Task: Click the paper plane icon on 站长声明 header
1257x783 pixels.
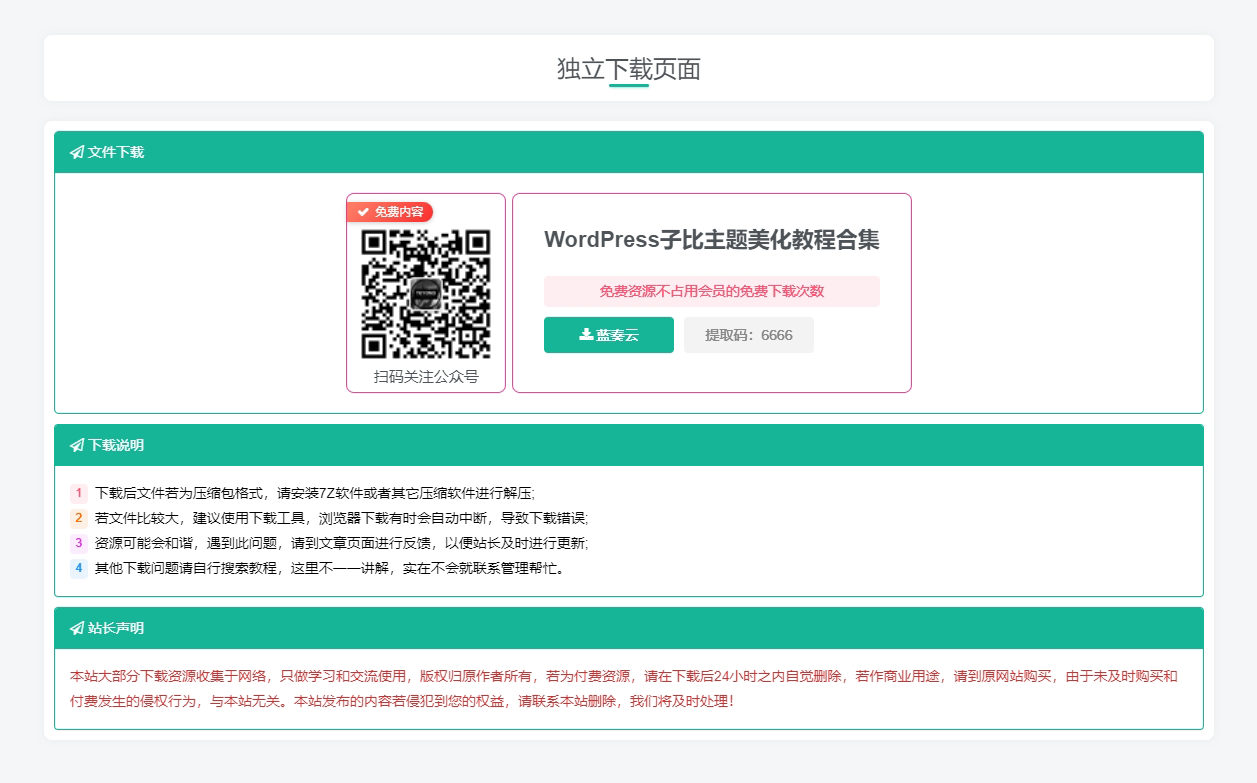Action: point(77,628)
